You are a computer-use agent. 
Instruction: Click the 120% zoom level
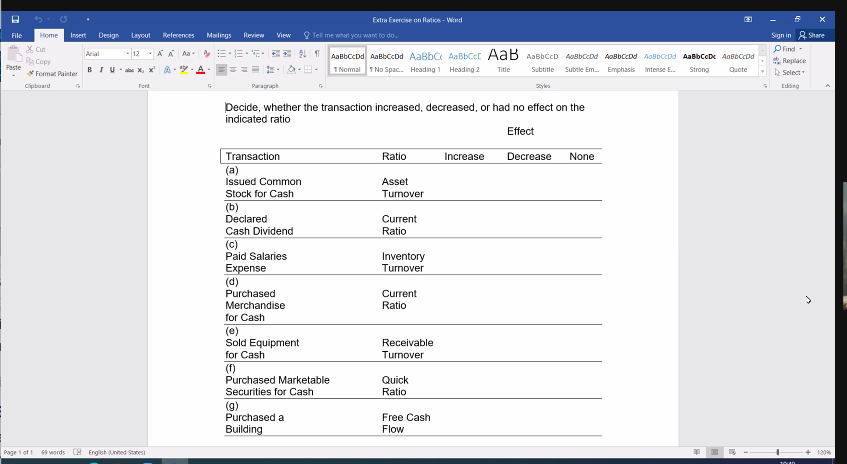824,452
